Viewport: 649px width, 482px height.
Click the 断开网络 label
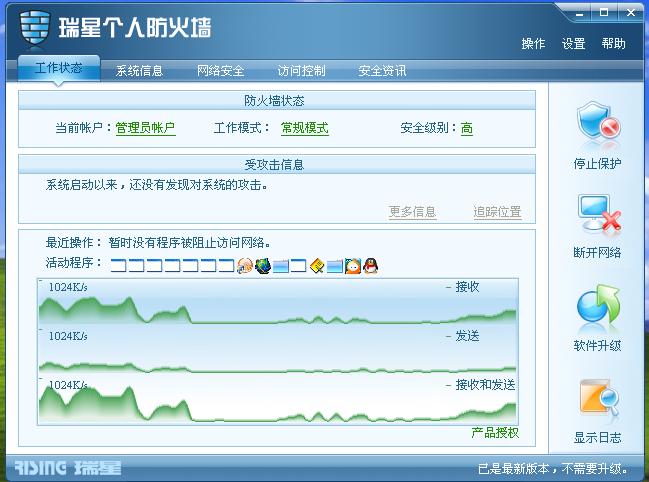pyautogui.click(x=597, y=252)
